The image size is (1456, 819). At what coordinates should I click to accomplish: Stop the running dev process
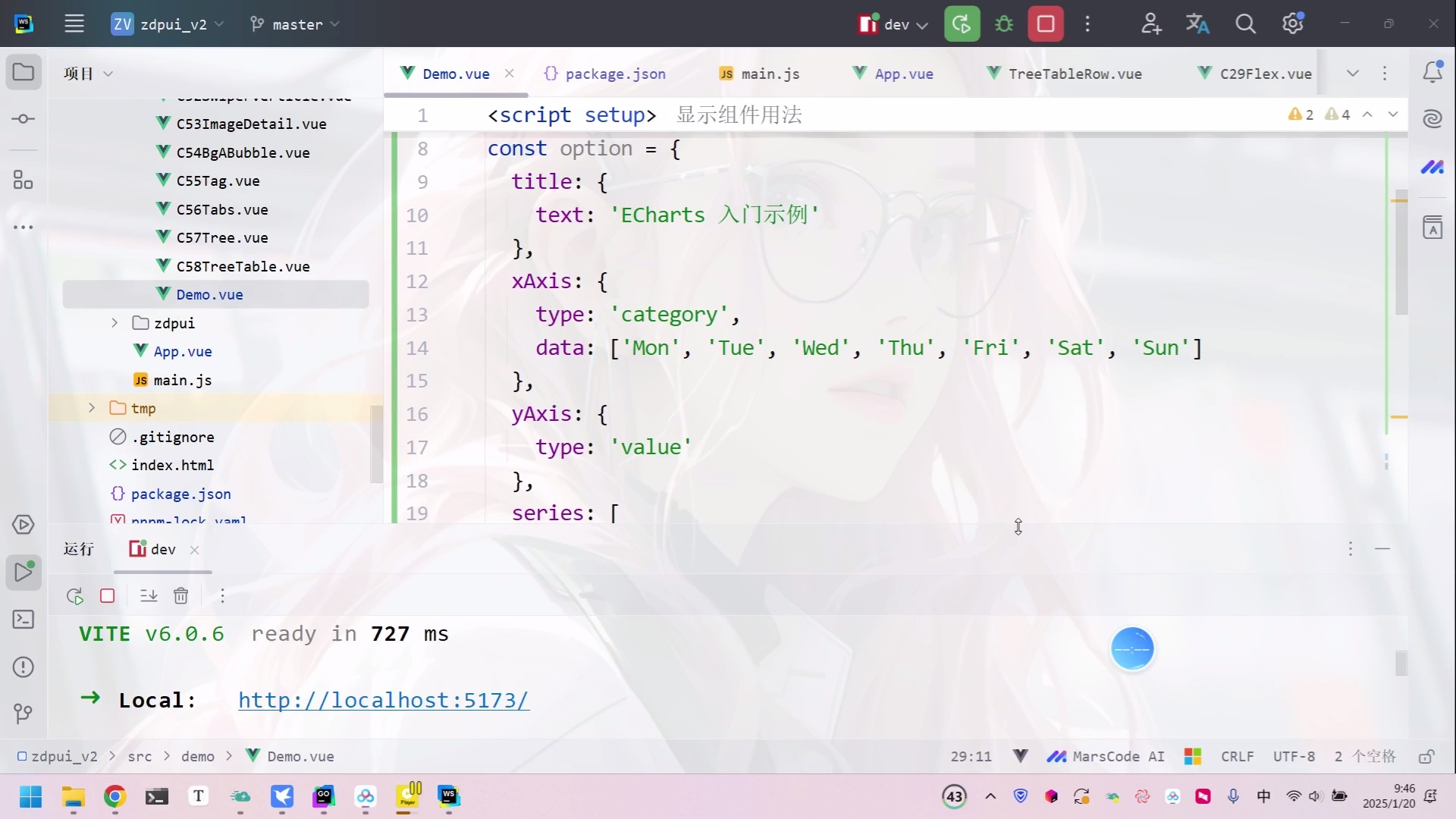coord(1046,24)
